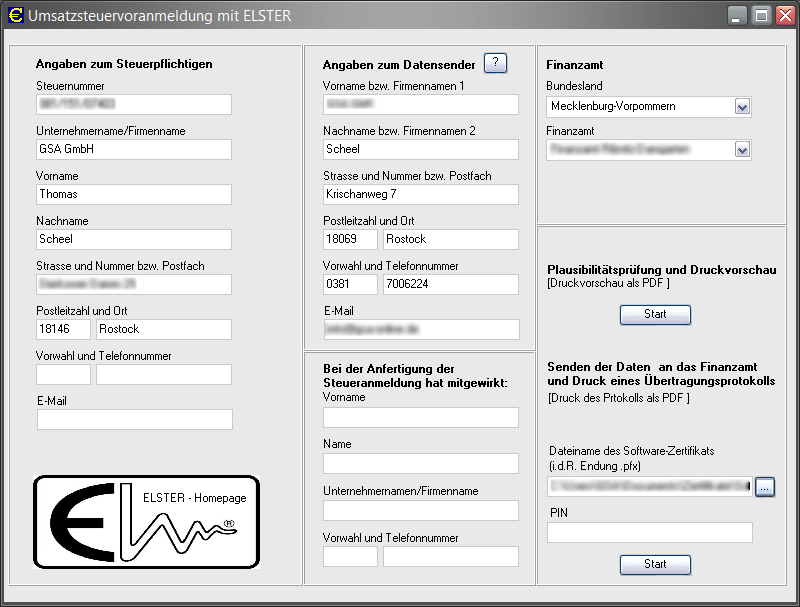The height and width of the screenshot is (607, 800).
Task: Select the Krischanweg 7 street field
Action: (420, 194)
